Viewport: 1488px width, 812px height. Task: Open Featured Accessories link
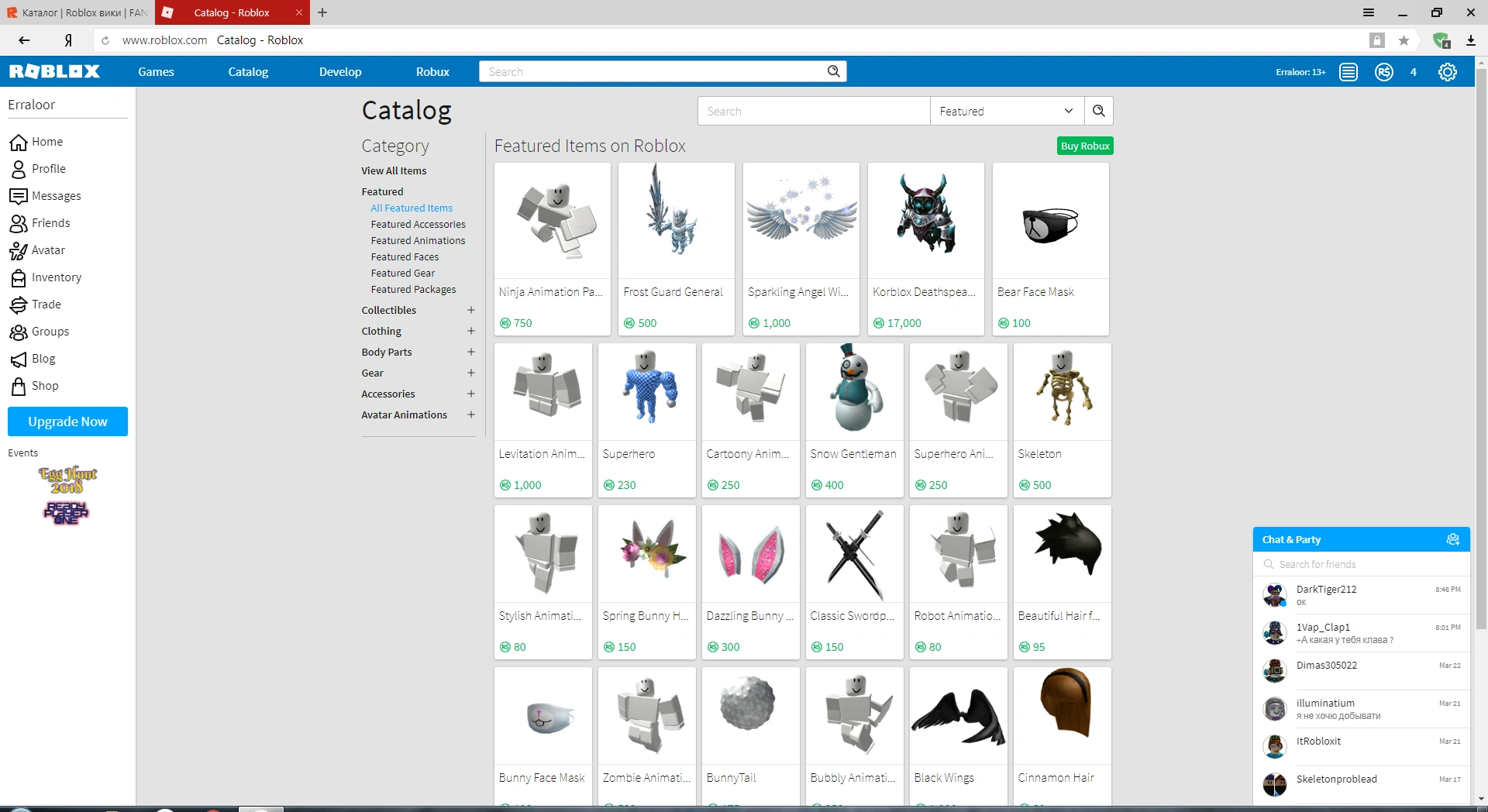418,224
